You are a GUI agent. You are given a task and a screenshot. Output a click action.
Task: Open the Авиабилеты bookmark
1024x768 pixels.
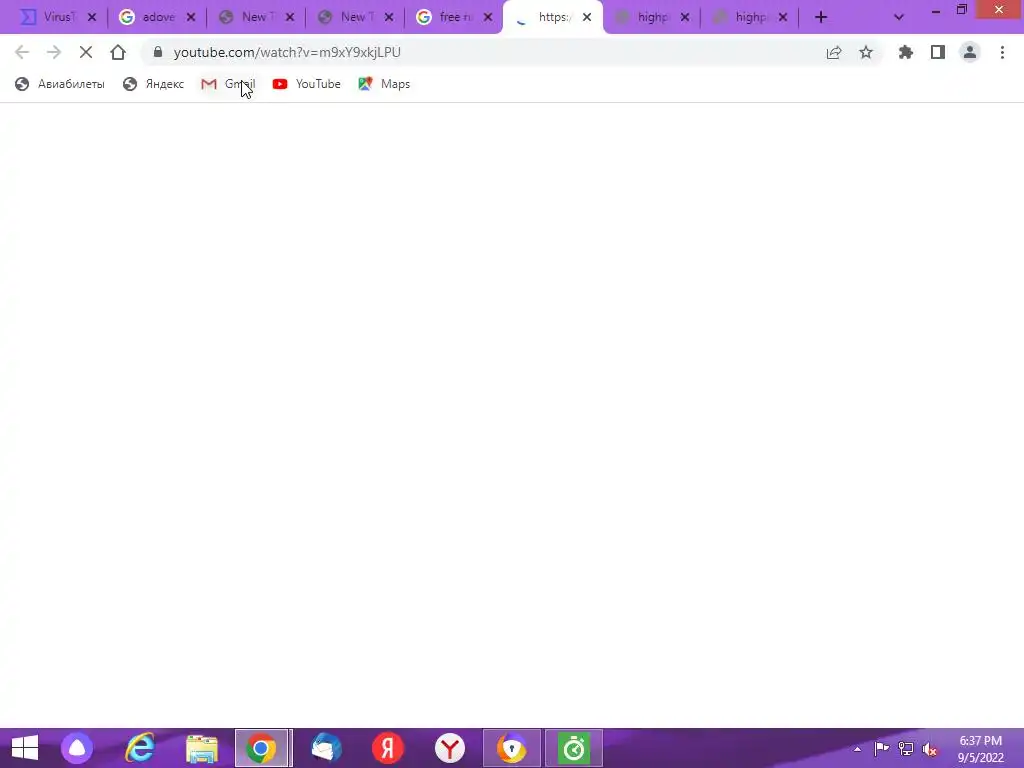pos(59,84)
